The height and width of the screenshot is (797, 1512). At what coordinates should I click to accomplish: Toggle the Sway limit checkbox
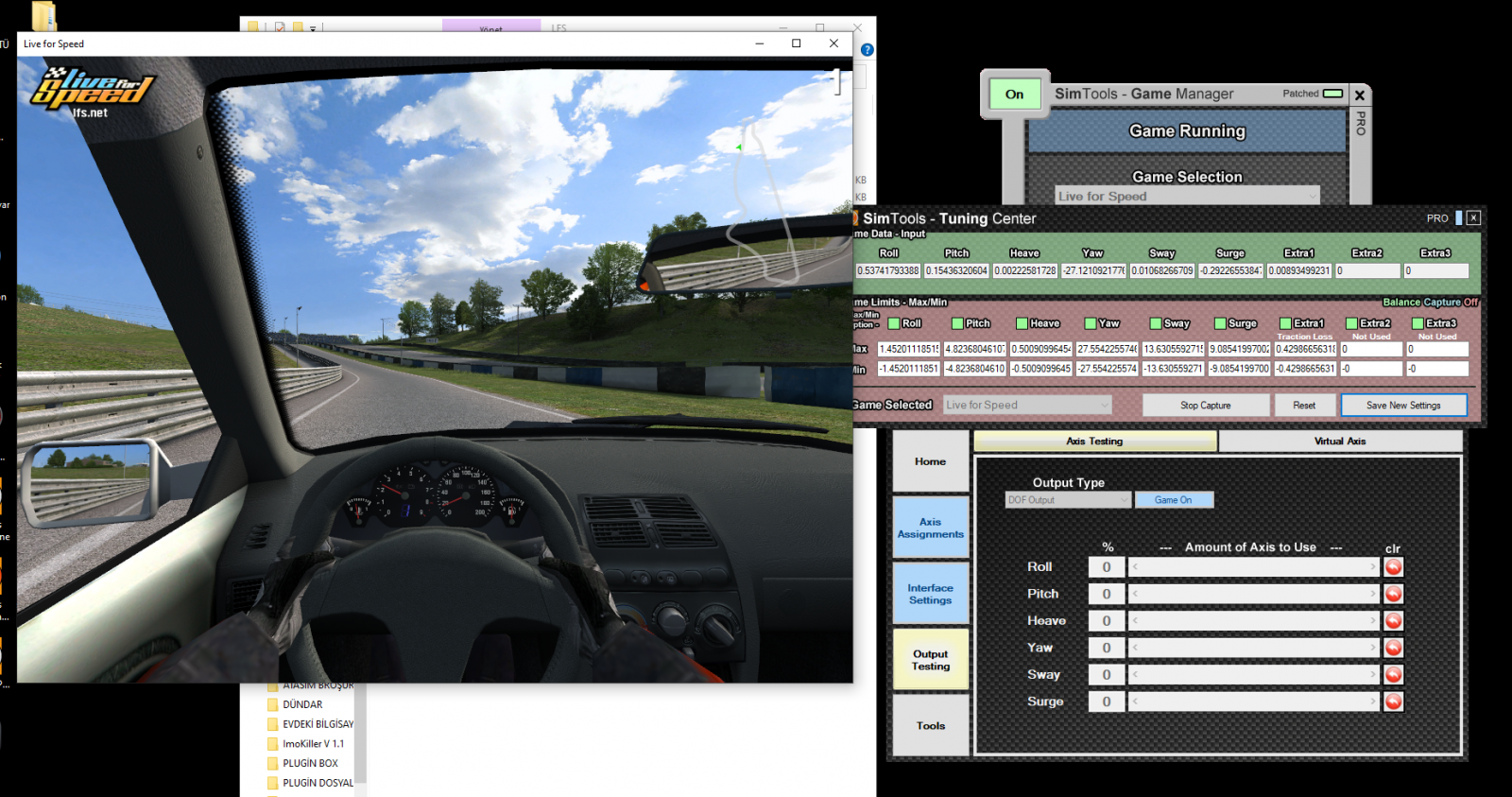[x=1156, y=323]
